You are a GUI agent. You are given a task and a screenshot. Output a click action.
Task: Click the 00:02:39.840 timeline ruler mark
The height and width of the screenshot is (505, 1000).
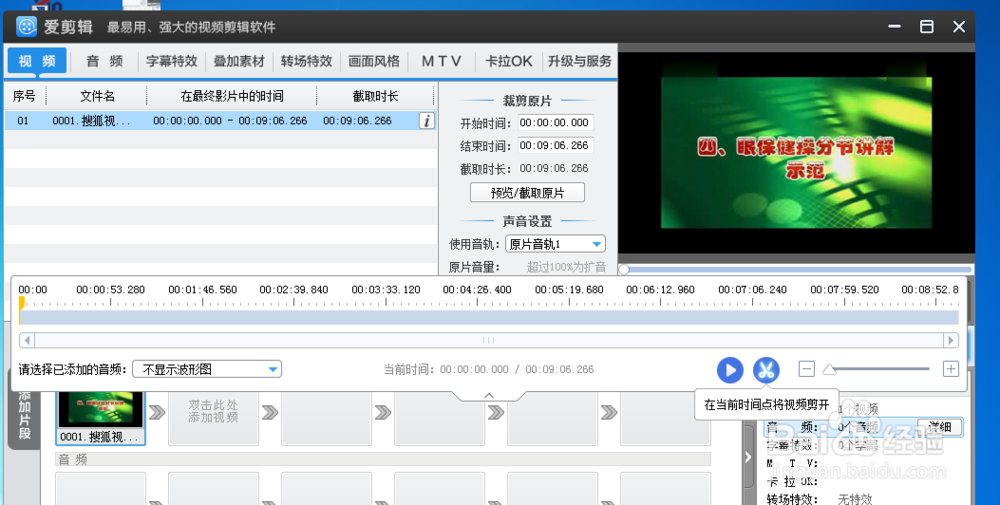tap(293, 289)
